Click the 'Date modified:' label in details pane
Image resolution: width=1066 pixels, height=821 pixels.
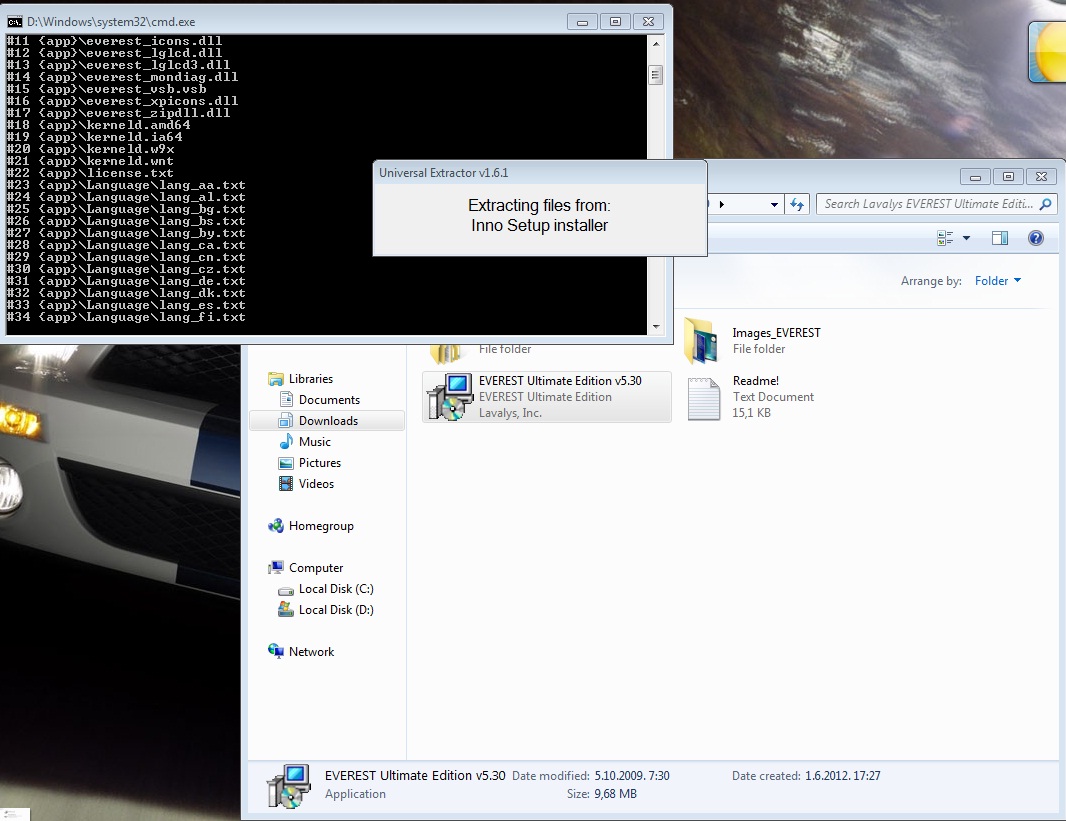tap(551, 776)
